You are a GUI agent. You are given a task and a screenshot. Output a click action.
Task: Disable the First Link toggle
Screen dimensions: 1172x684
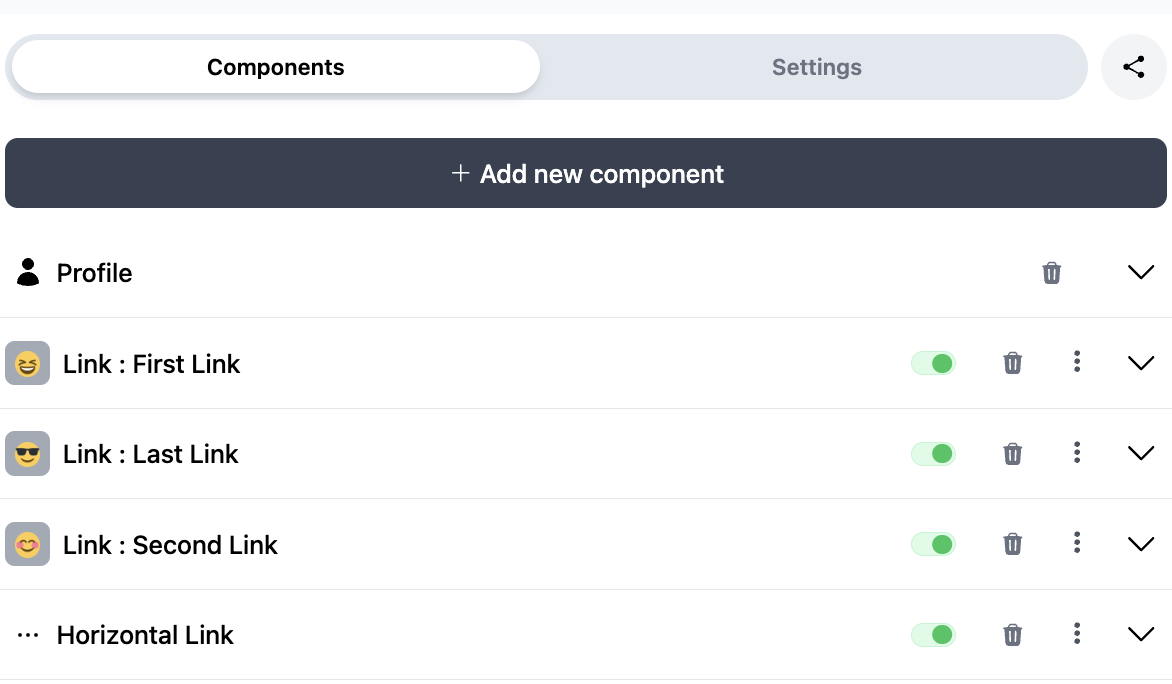click(934, 364)
